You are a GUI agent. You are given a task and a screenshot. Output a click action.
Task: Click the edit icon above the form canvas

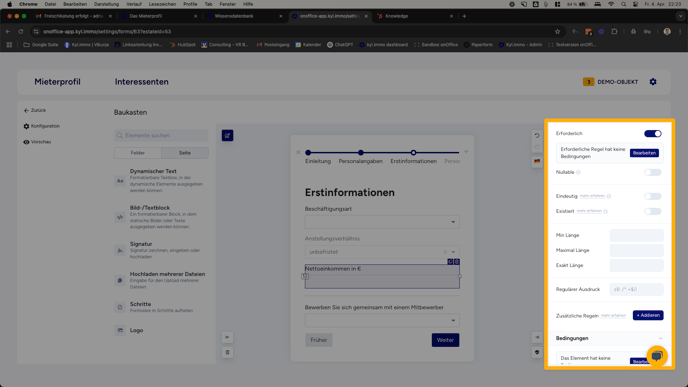point(227,136)
